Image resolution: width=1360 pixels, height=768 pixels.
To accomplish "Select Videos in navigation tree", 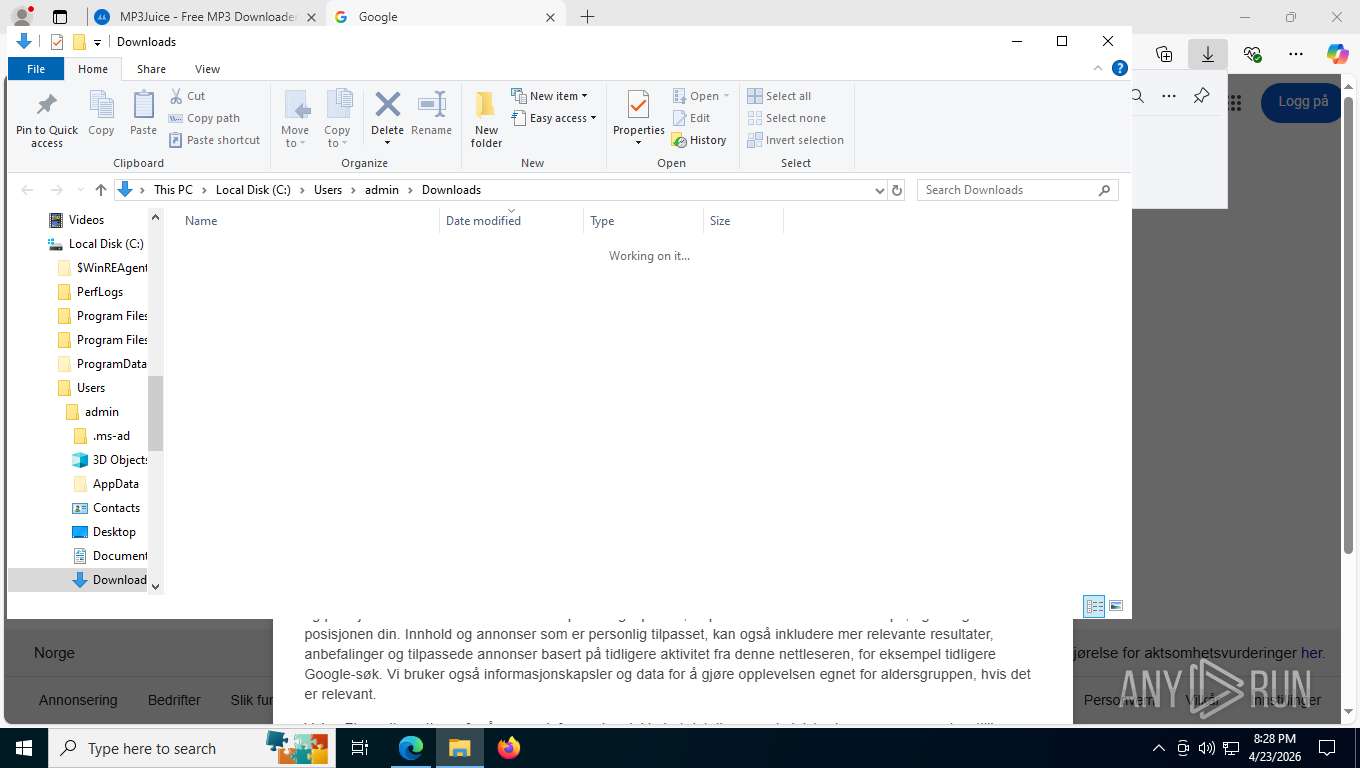I will 77,220.
